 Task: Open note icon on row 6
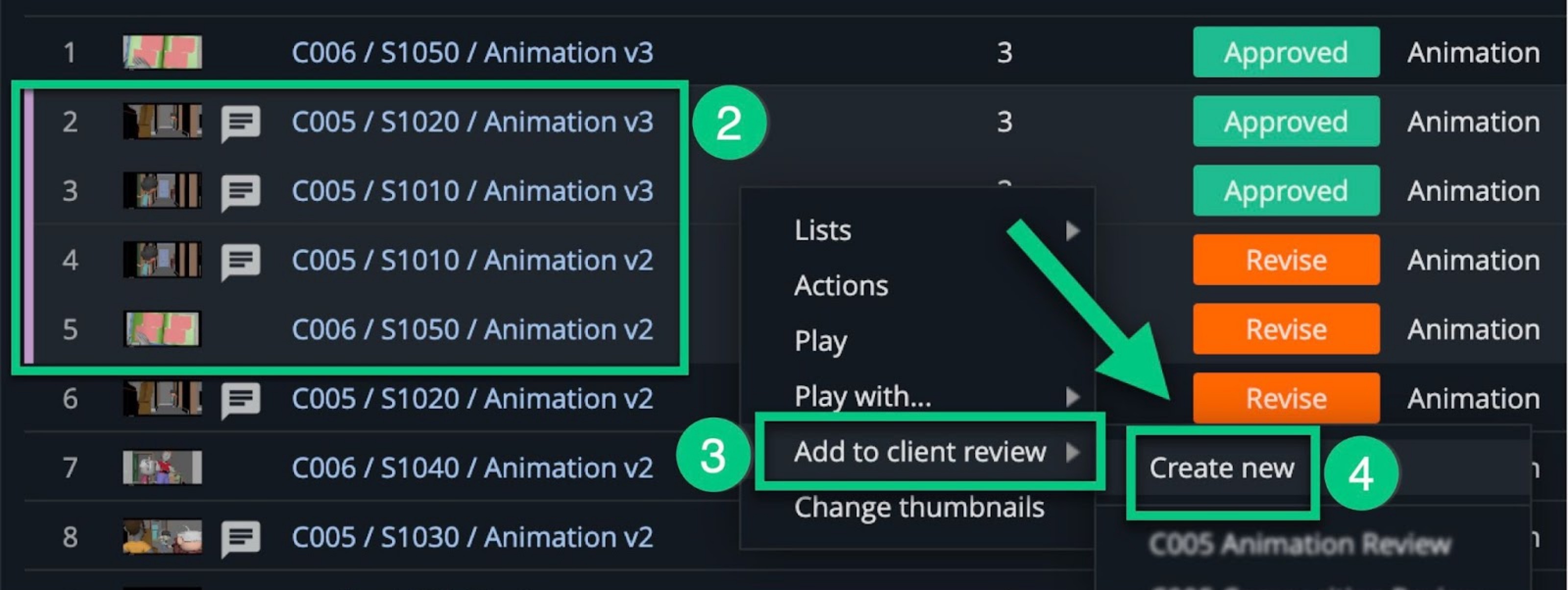(x=241, y=400)
